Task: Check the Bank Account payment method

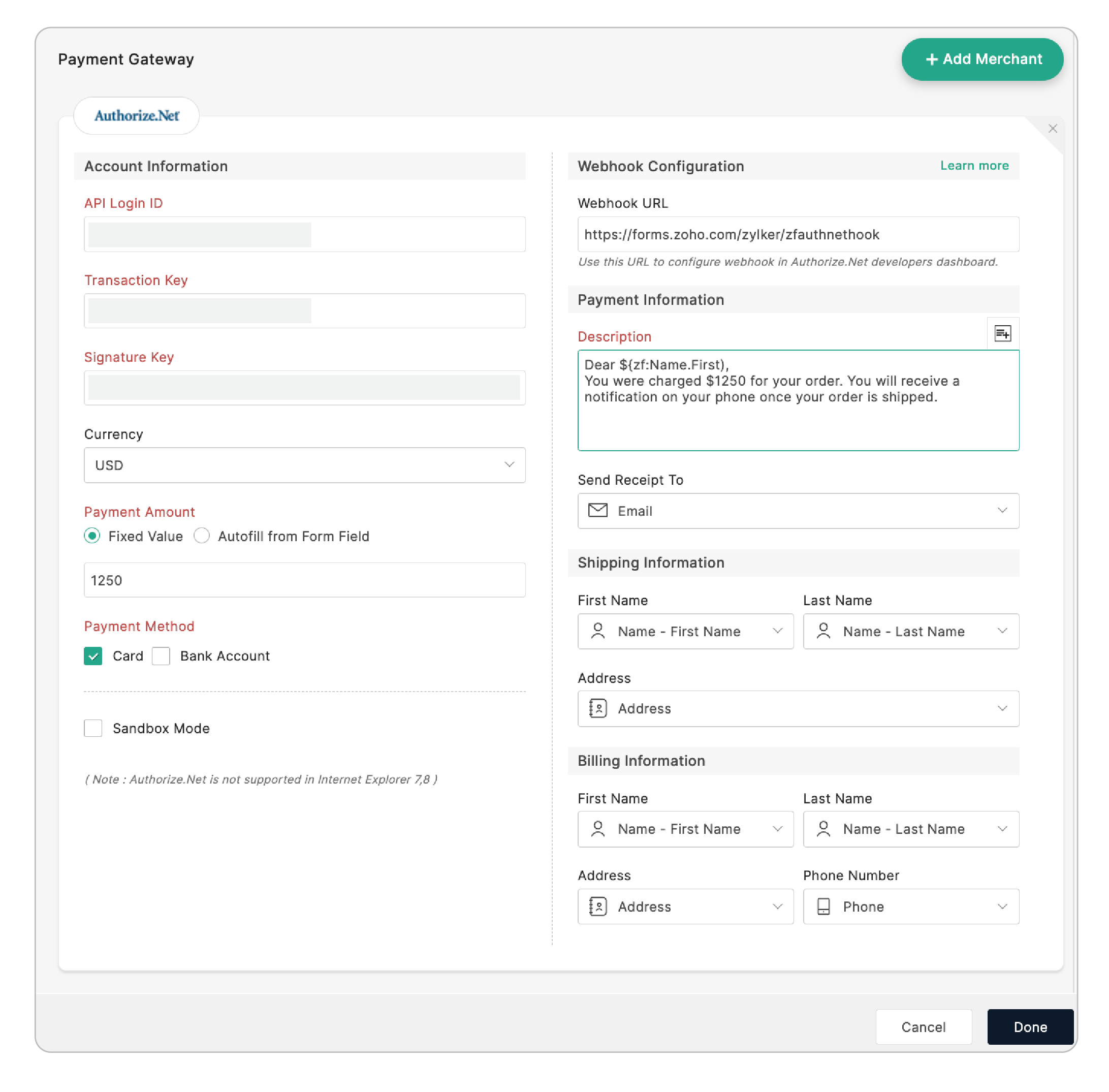Action: pyautogui.click(x=161, y=656)
